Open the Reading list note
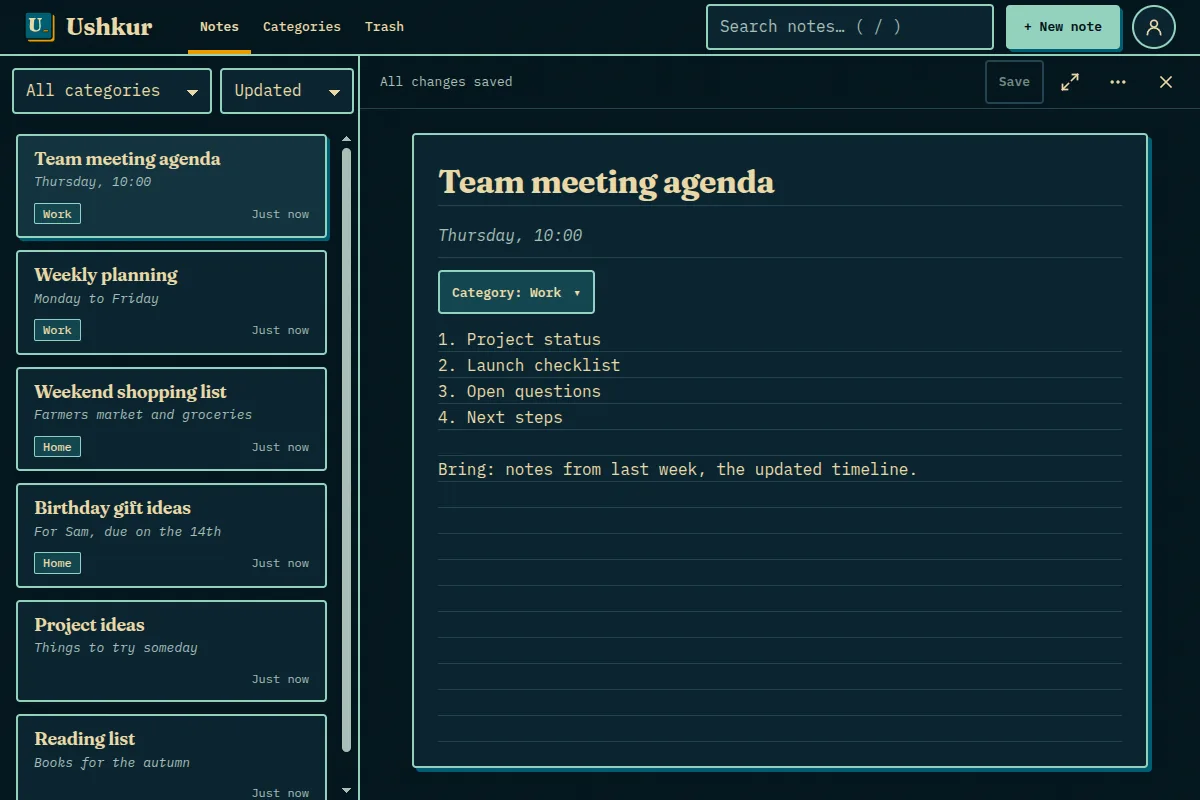 pos(172,757)
